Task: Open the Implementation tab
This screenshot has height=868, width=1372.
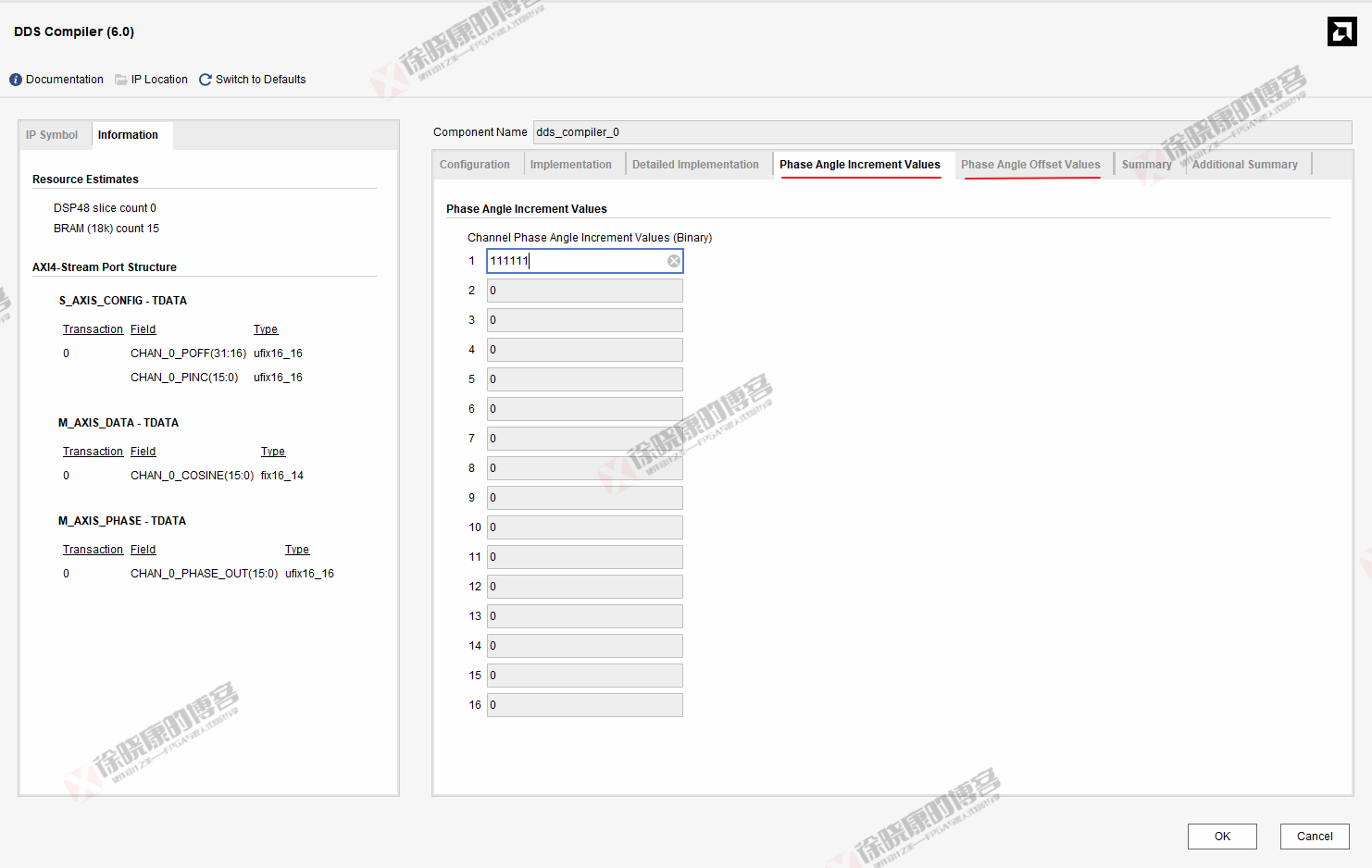Action: tap(570, 165)
